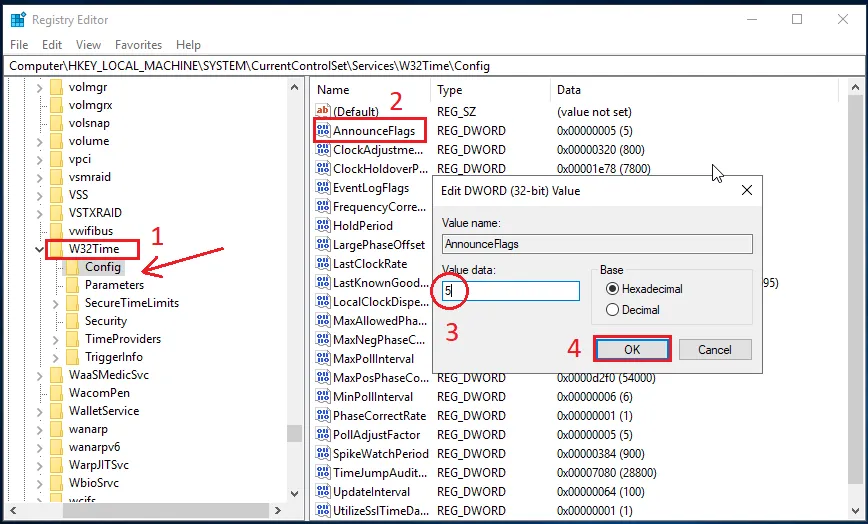Select the vwifibus key in tree
868x524 pixels.
pyautogui.click(x=91, y=231)
